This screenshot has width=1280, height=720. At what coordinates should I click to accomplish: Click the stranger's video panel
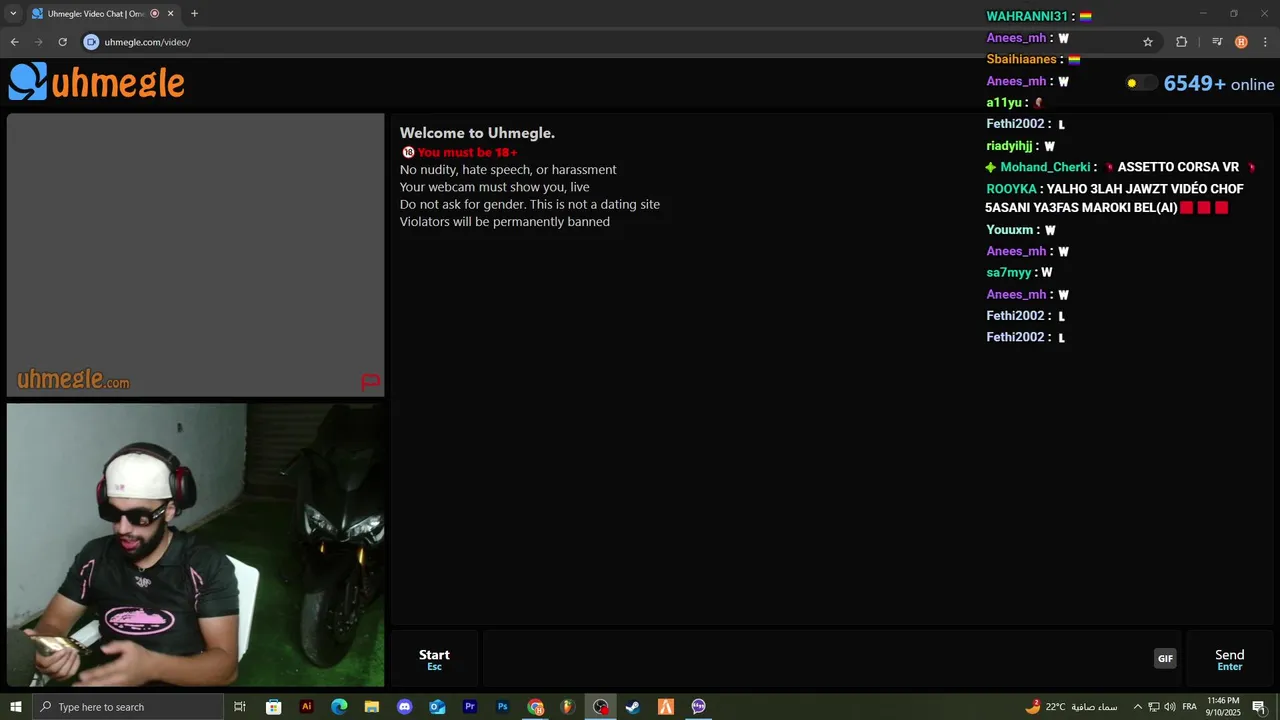[x=195, y=254]
